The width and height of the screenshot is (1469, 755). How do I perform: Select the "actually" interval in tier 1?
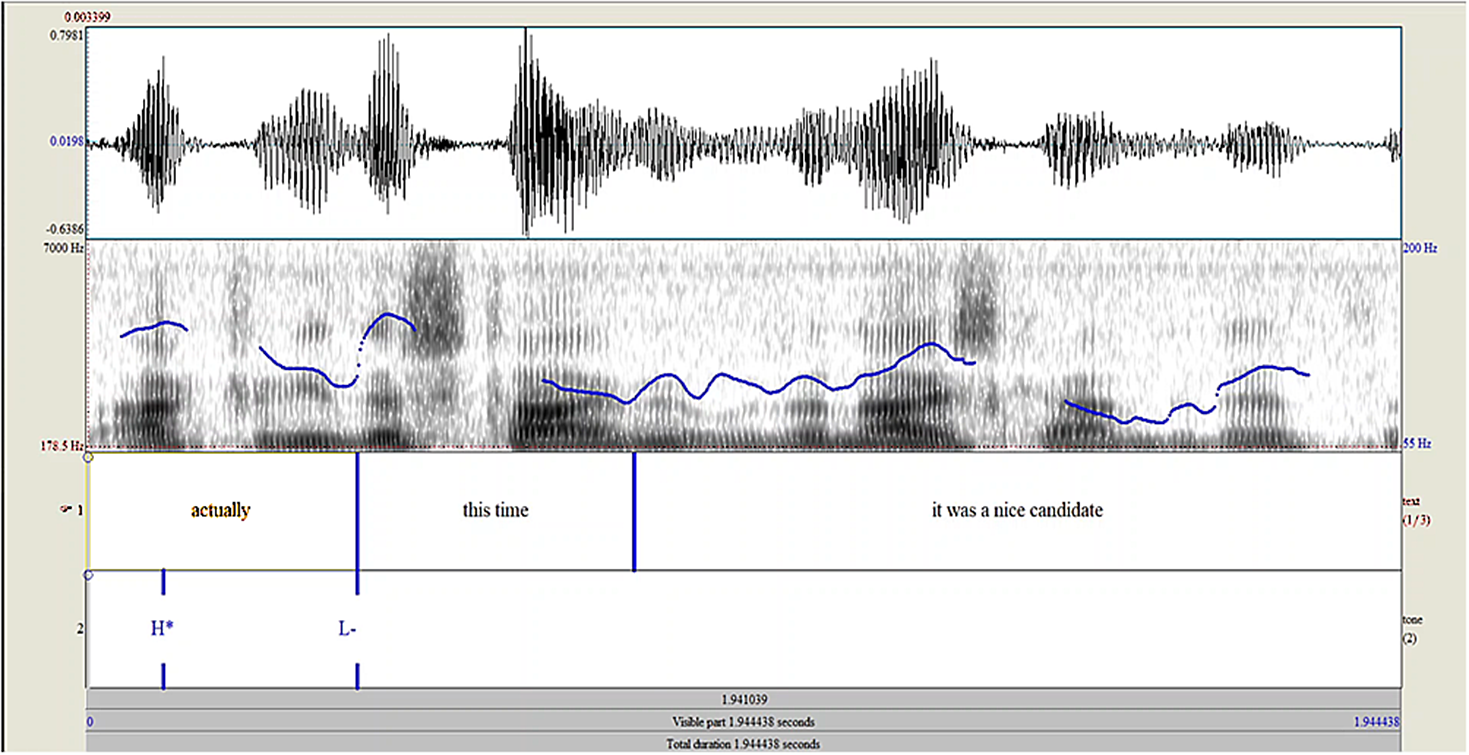point(221,511)
